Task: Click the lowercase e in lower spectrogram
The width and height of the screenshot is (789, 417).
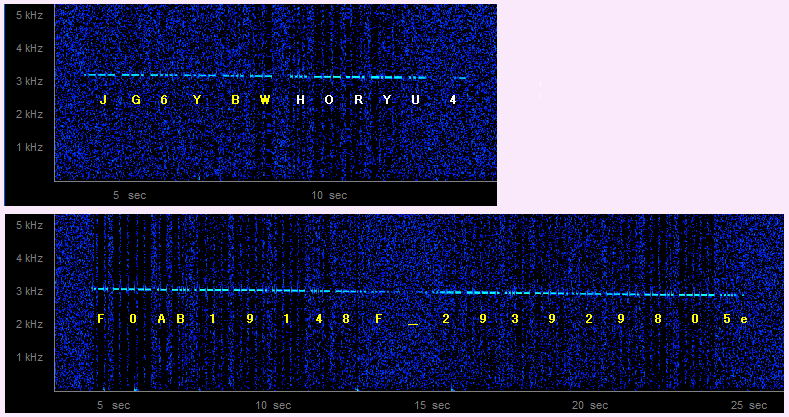Action: 744,319
